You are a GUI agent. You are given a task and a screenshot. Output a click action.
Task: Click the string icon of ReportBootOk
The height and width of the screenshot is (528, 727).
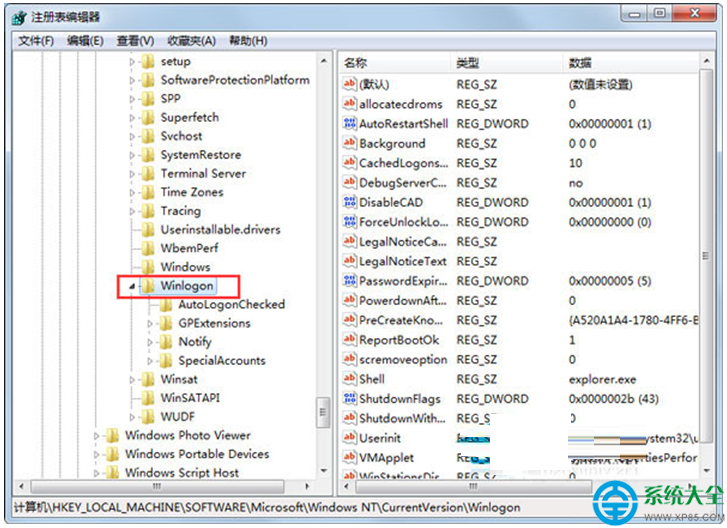coord(350,339)
